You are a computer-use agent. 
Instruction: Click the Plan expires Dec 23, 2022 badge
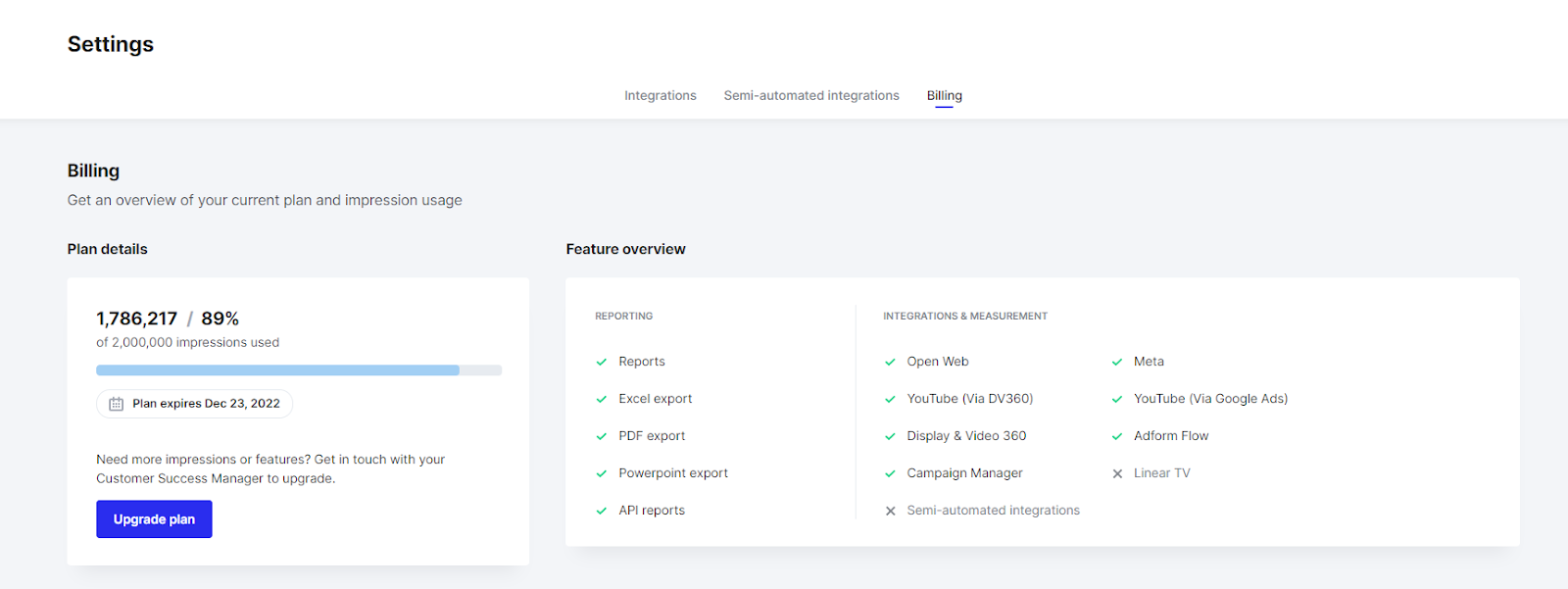pyautogui.click(x=194, y=404)
